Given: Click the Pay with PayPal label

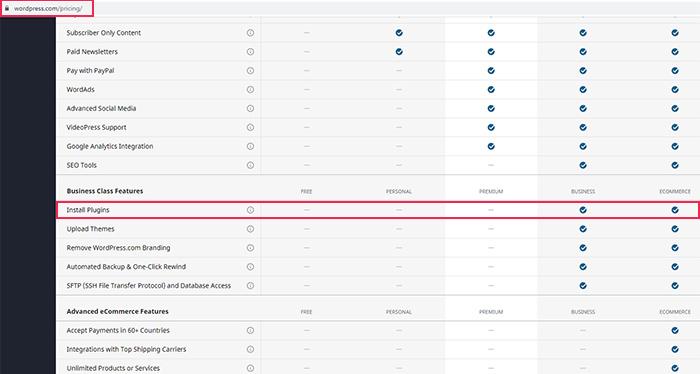Looking at the screenshot, I should pyautogui.click(x=90, y=71).
